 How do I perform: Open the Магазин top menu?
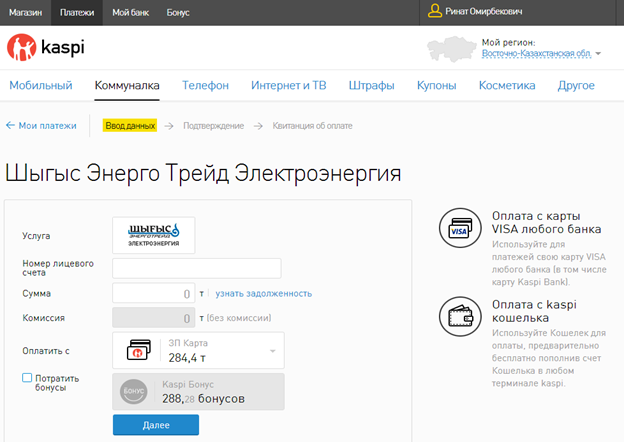click(25, 12)
